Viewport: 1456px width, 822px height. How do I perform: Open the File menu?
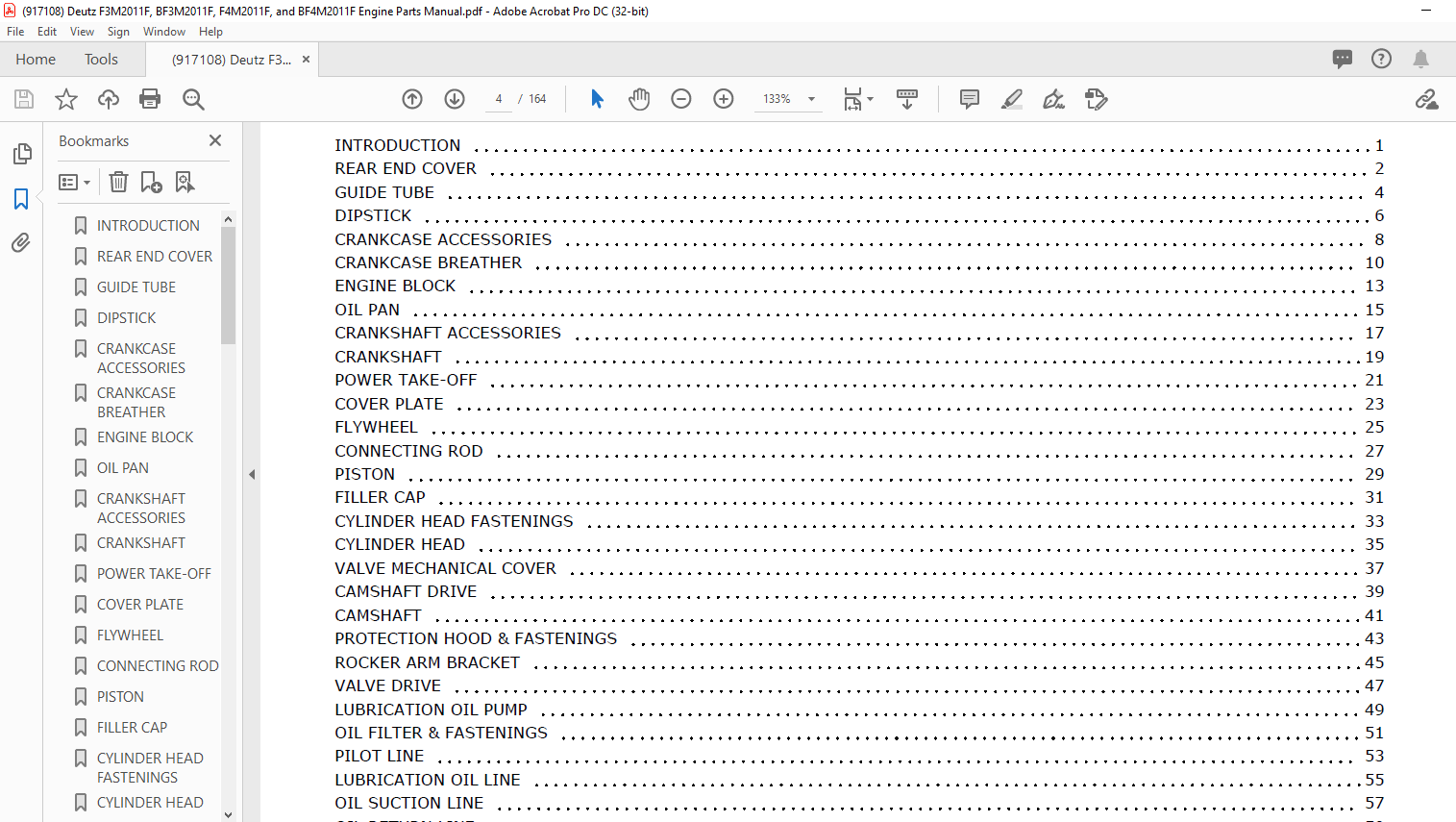[15, 32]
